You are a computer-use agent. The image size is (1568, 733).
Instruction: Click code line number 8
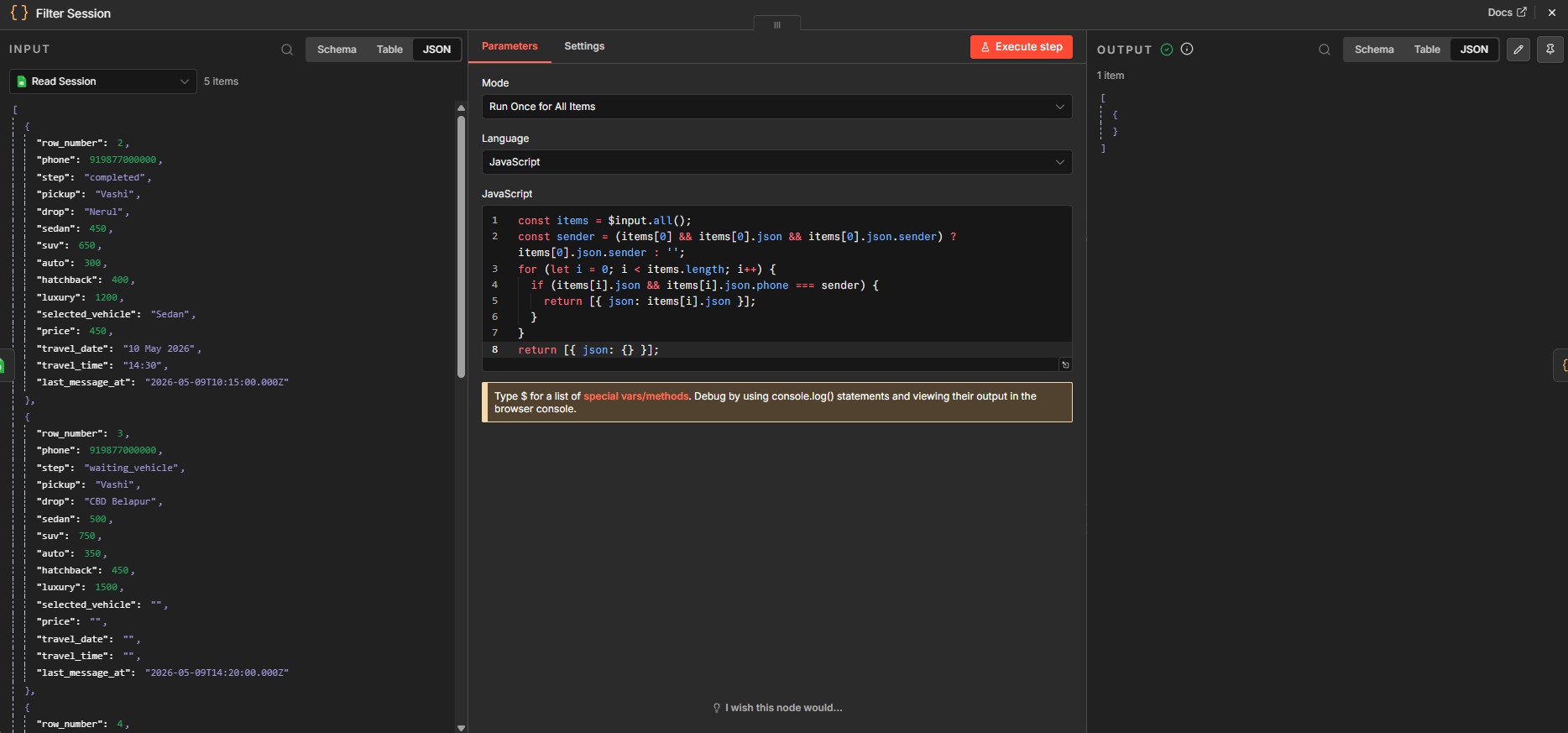tap(495, 349)
